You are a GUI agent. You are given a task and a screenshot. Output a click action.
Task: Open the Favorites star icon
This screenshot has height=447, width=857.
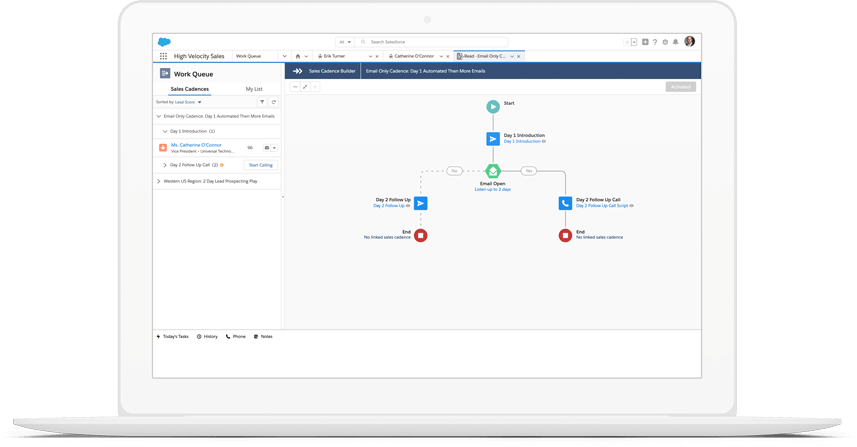click(626, 42)
